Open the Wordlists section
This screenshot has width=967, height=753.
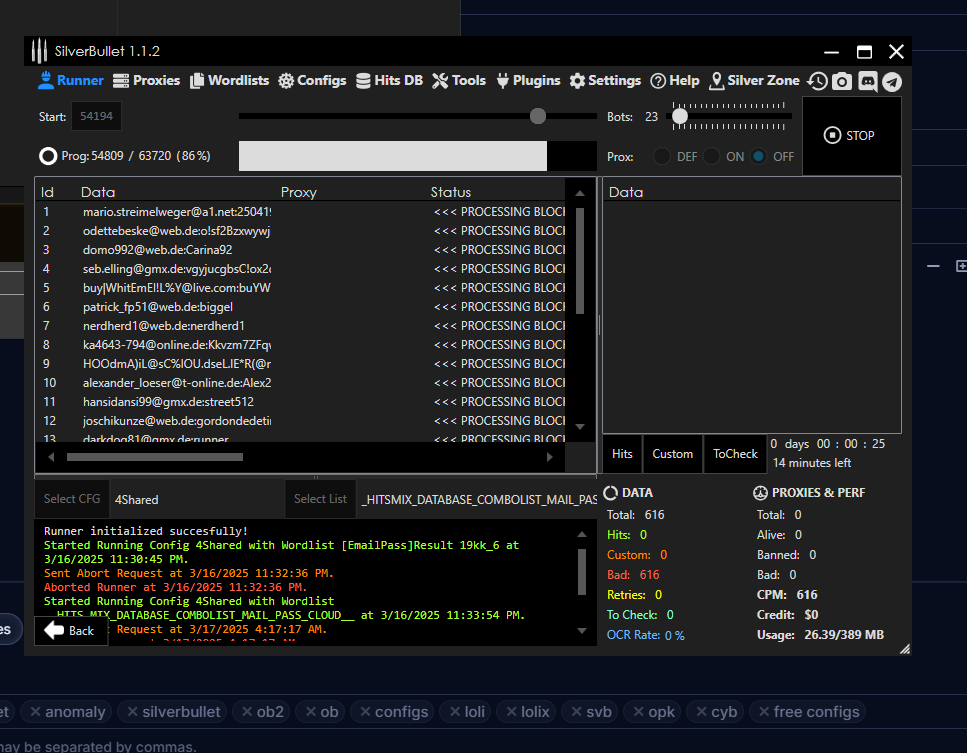pos(228,81)
